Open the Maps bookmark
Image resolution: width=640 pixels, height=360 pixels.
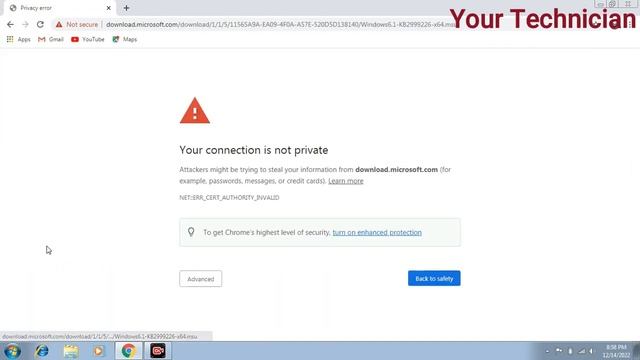(124, 39)
